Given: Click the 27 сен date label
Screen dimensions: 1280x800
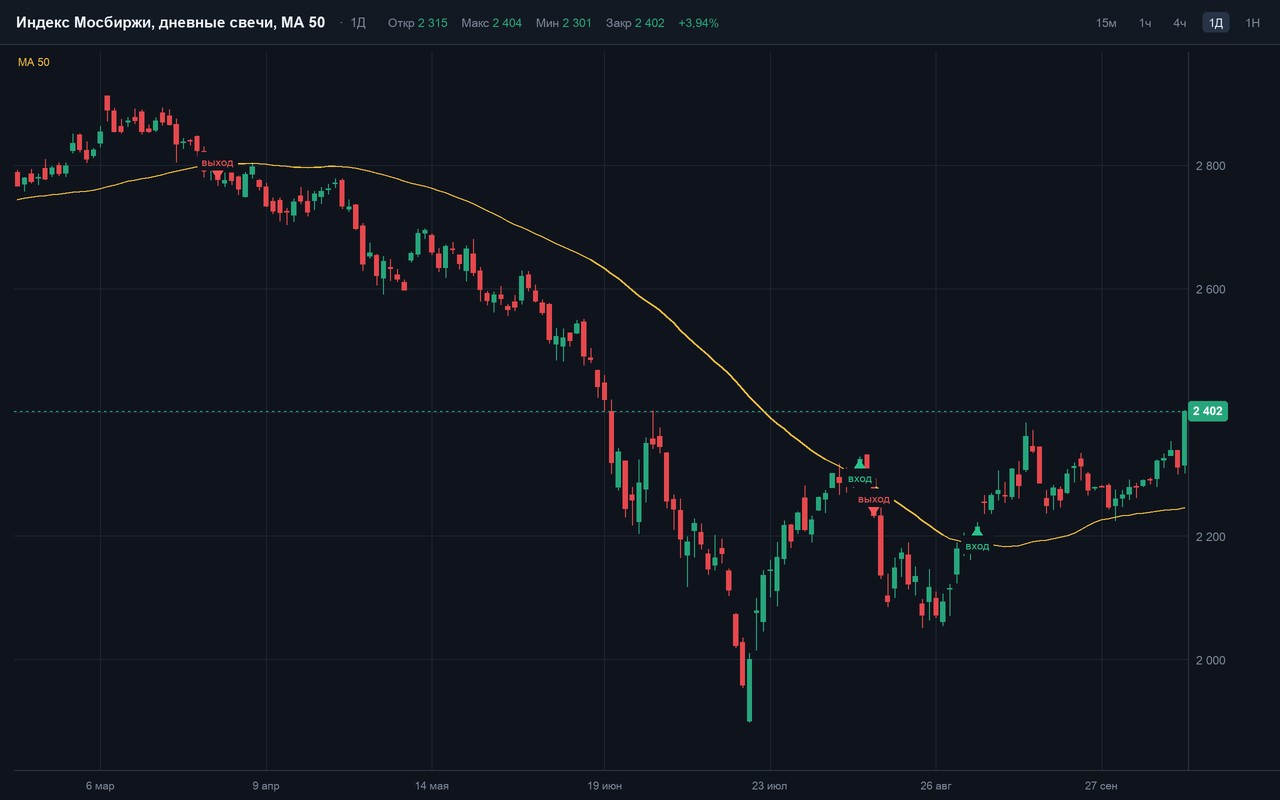Looking at the screenshot, I should [x=1101, y=786].
